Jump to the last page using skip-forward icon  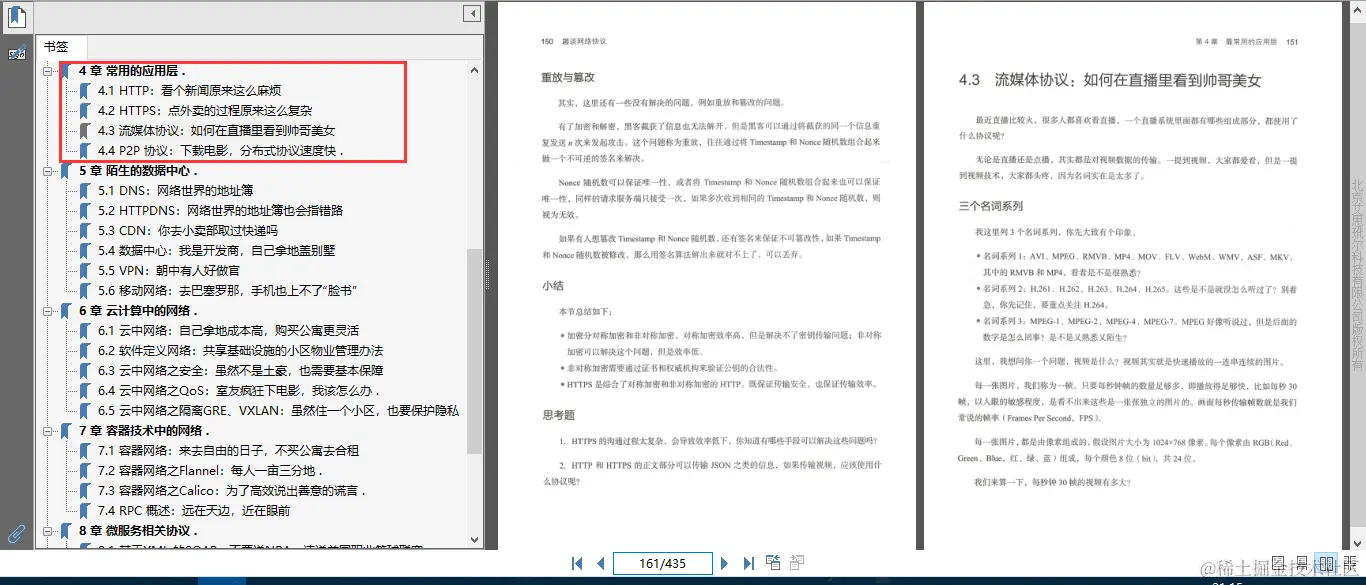click(748, 563)
